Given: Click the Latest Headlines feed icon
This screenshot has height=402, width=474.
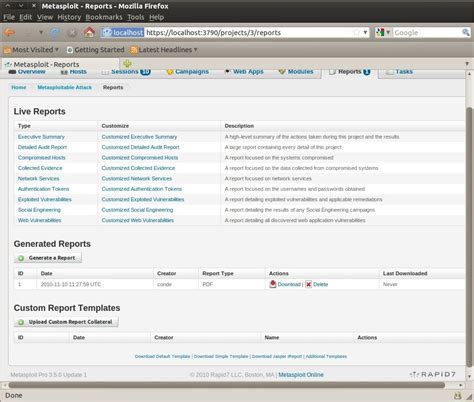Looking at the screenshot, I should point(134,50).
